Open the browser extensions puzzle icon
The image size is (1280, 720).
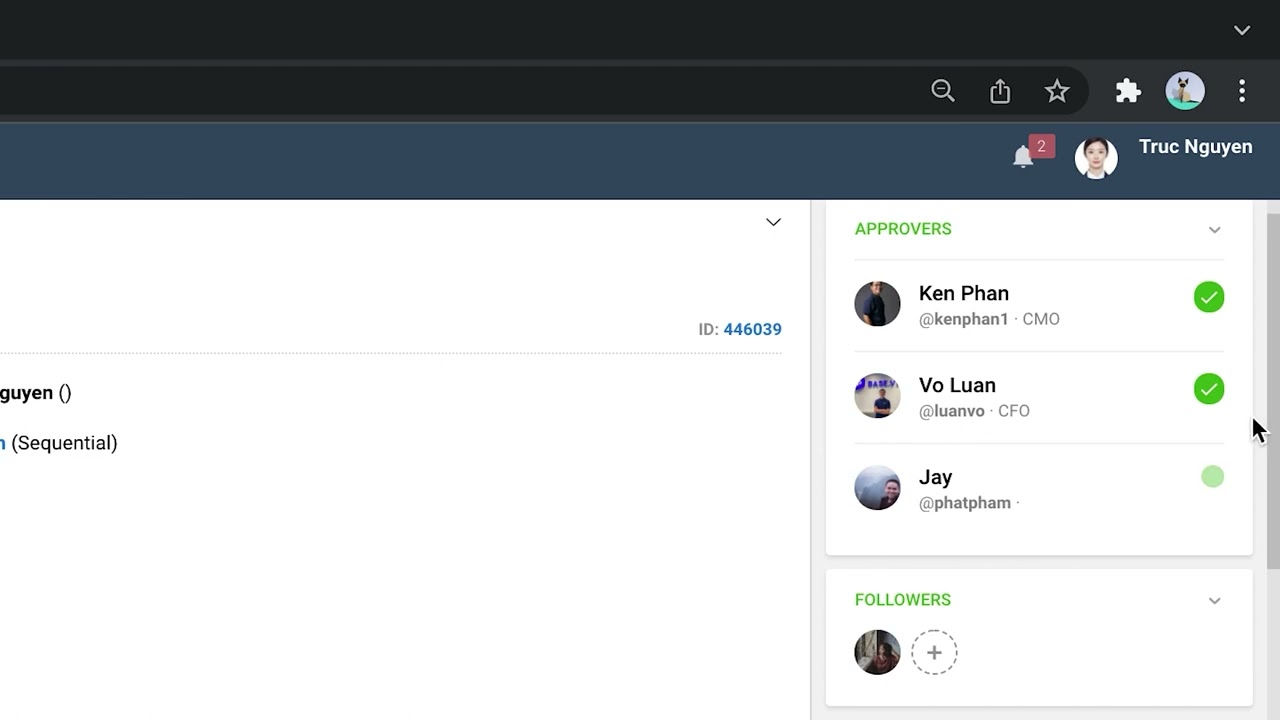click(x=1128, y=91)
